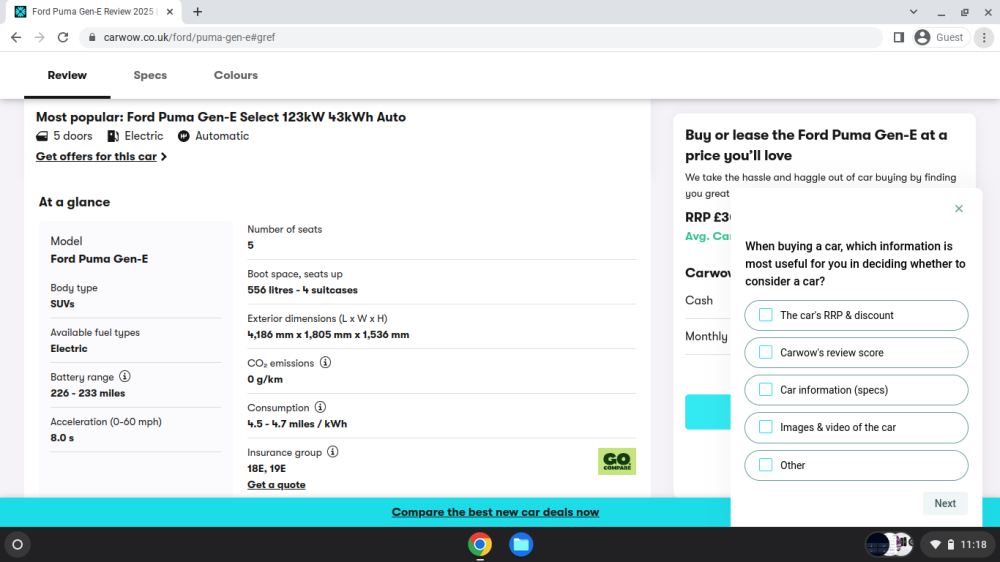Select the Ford Puma Gen-E browser tab

click(x=92, y=11)
